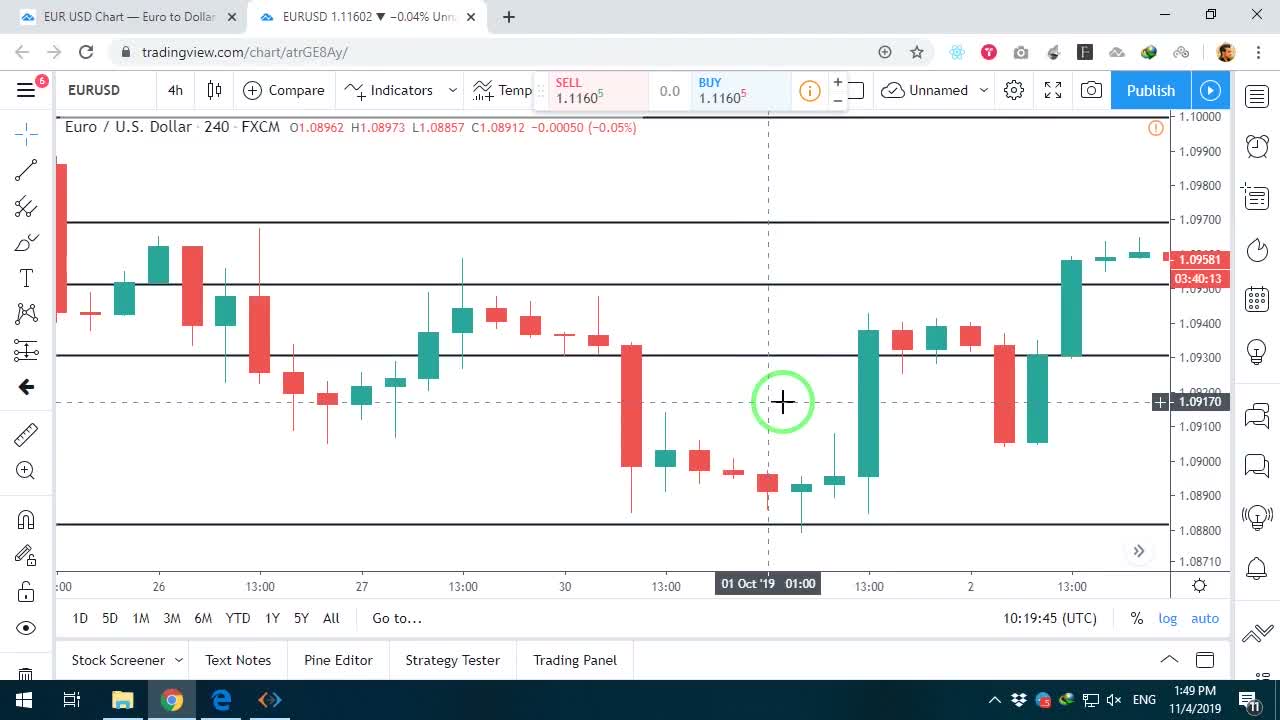Take a chart snapshot with camera icon
The height and width of the screenshot is (720, 1280).
click(x=1091, y=90)
